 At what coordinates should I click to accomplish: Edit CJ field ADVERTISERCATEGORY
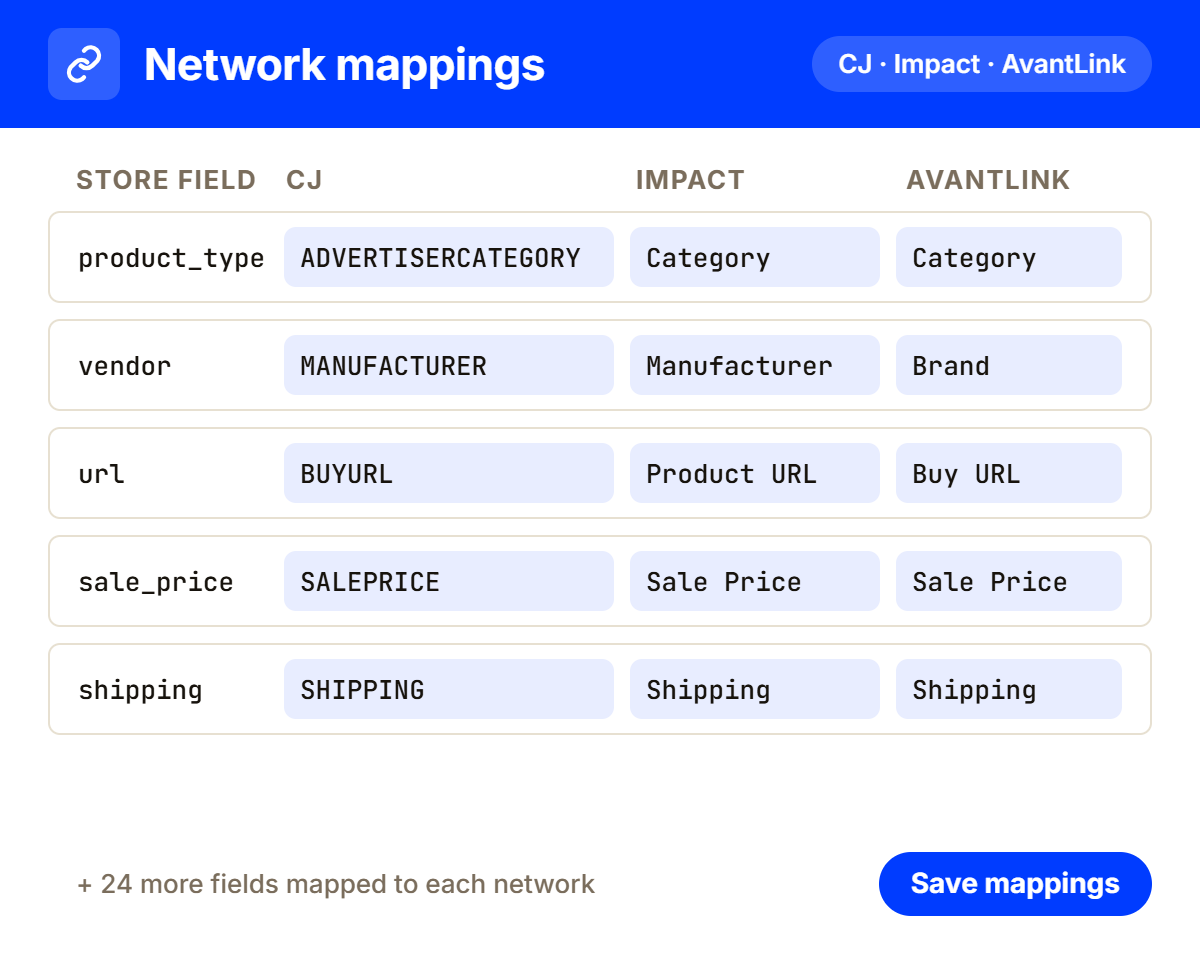tap(449, 257)
